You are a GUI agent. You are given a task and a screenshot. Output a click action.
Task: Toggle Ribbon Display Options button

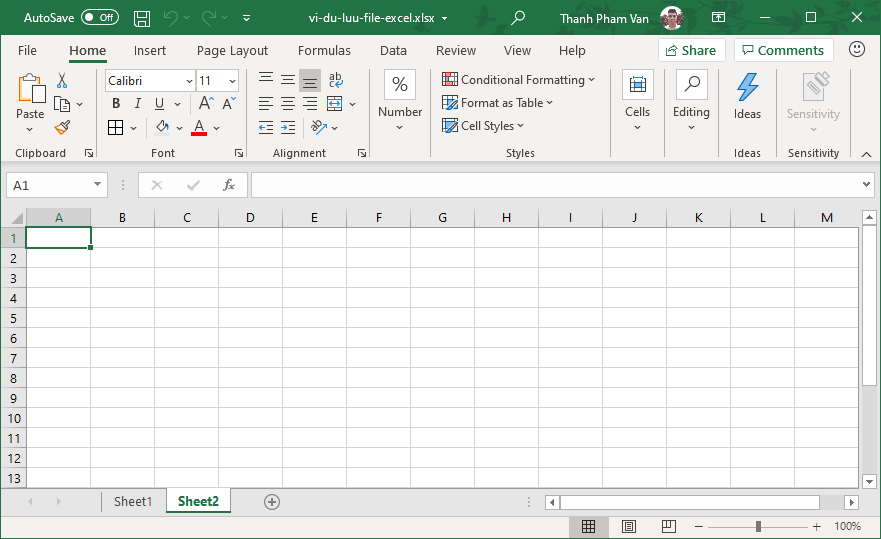pos(718,17)
